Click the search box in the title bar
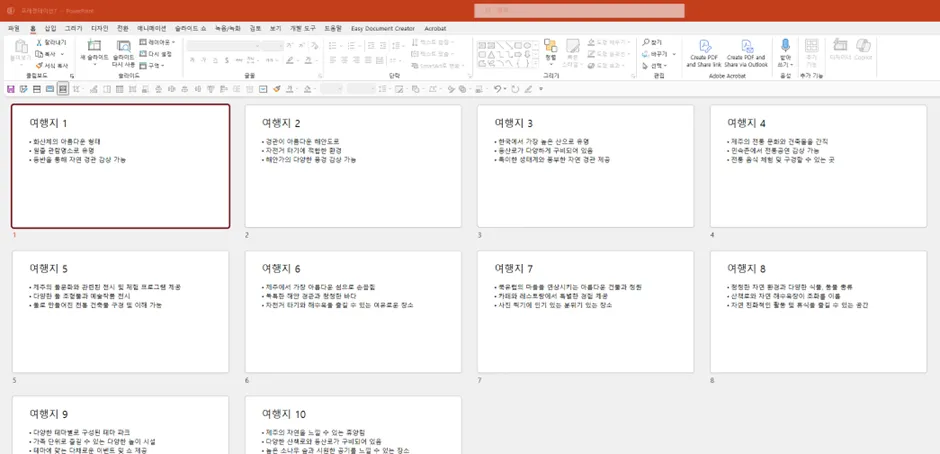 tap(579, 11)
